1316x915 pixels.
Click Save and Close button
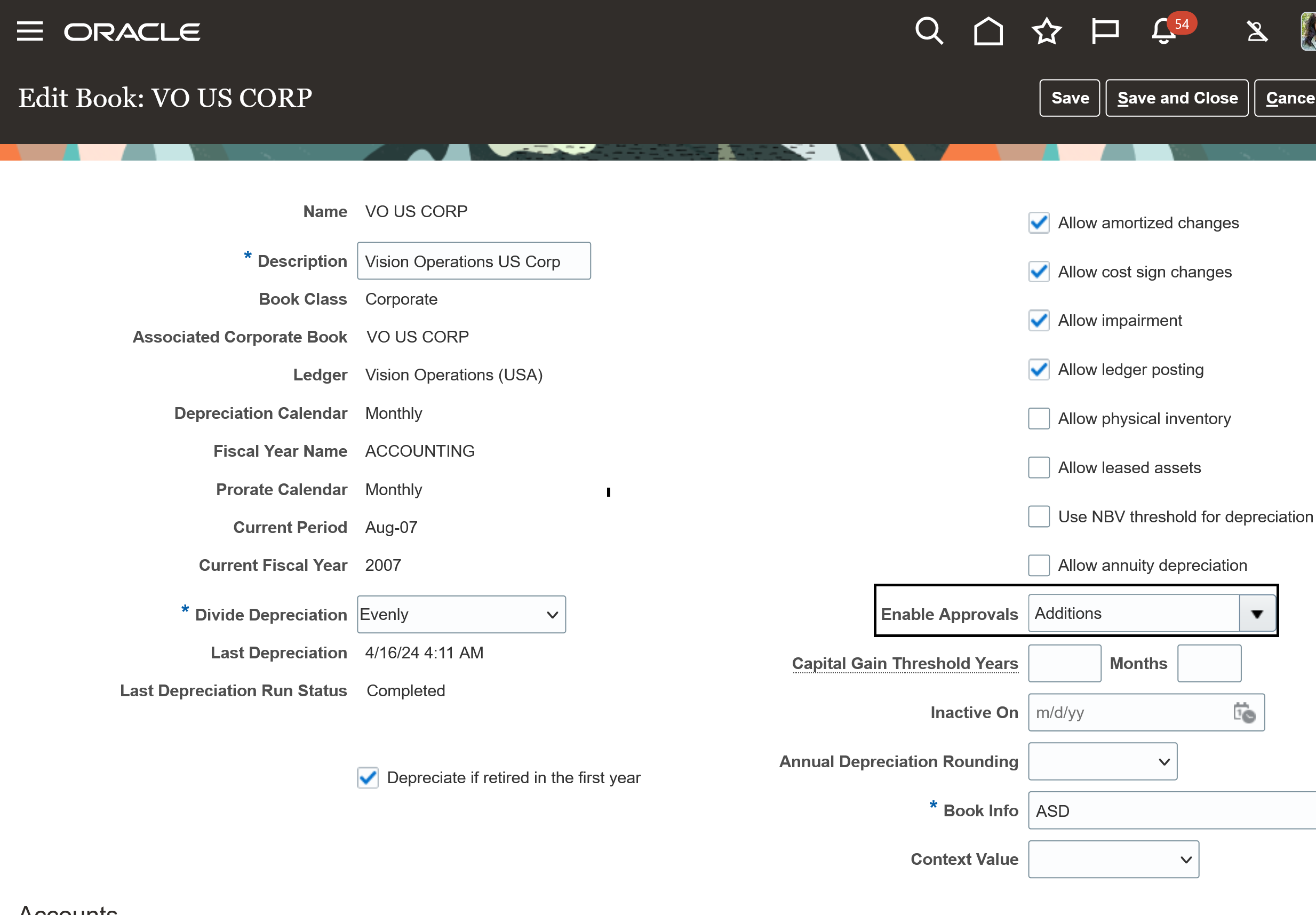point(1177,98)
